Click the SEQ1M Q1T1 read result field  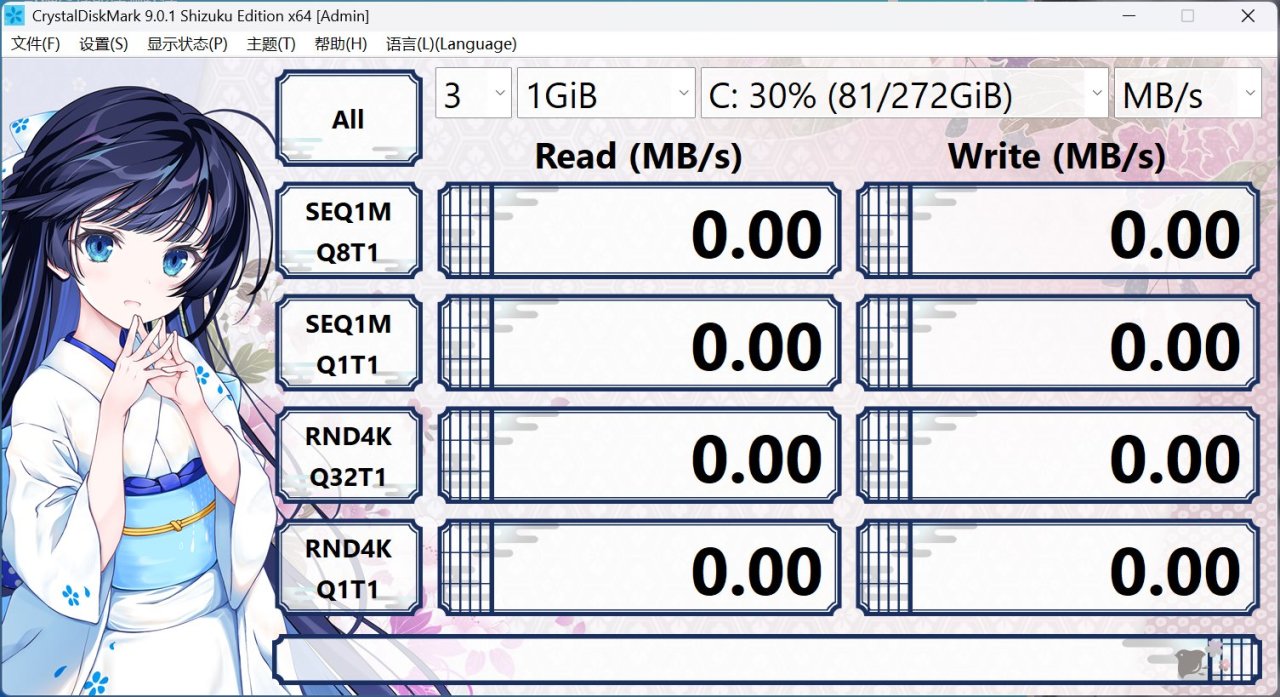(639, 343)
